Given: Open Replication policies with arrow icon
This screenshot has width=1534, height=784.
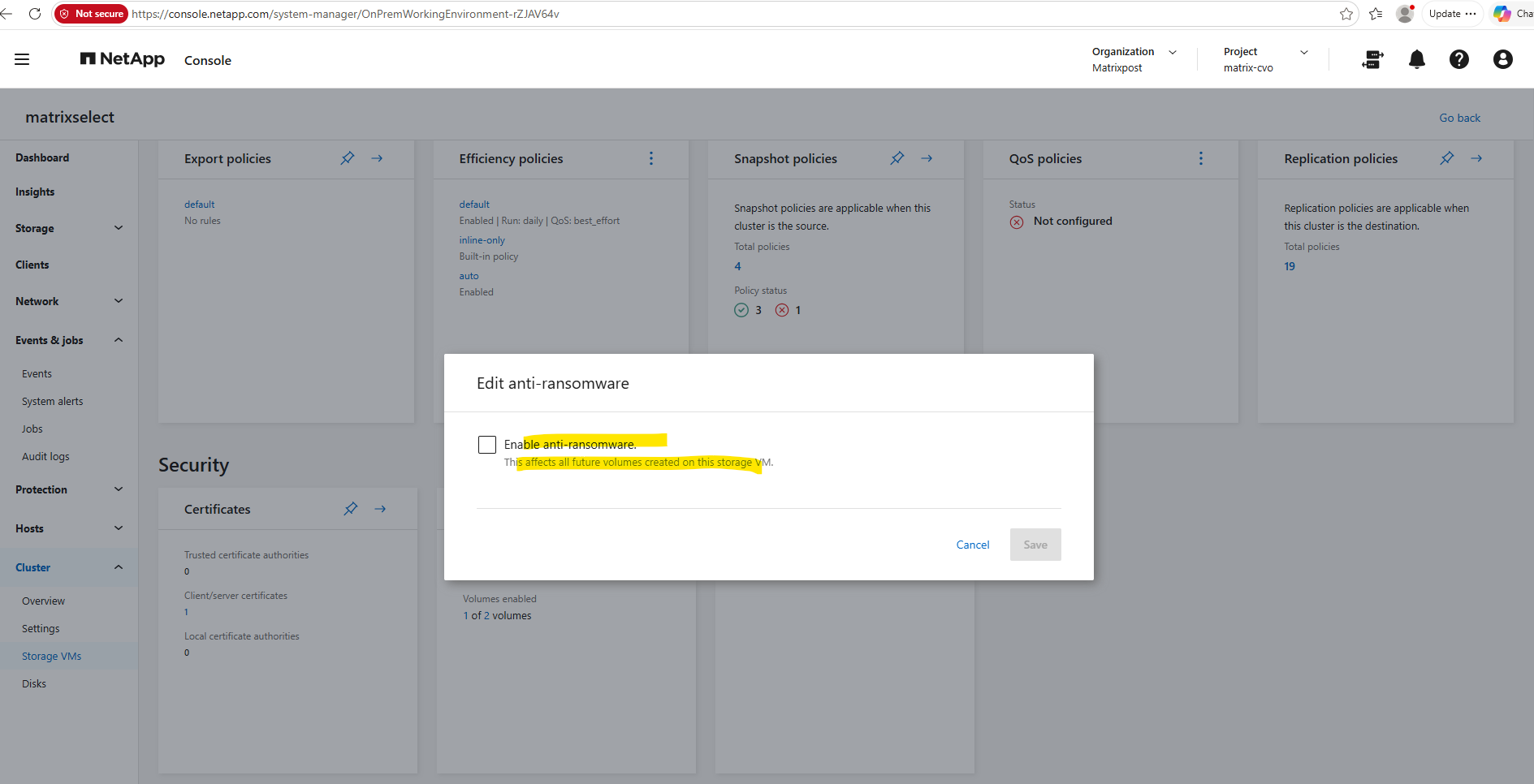Looking at the screenshot, I should 1476,158.
